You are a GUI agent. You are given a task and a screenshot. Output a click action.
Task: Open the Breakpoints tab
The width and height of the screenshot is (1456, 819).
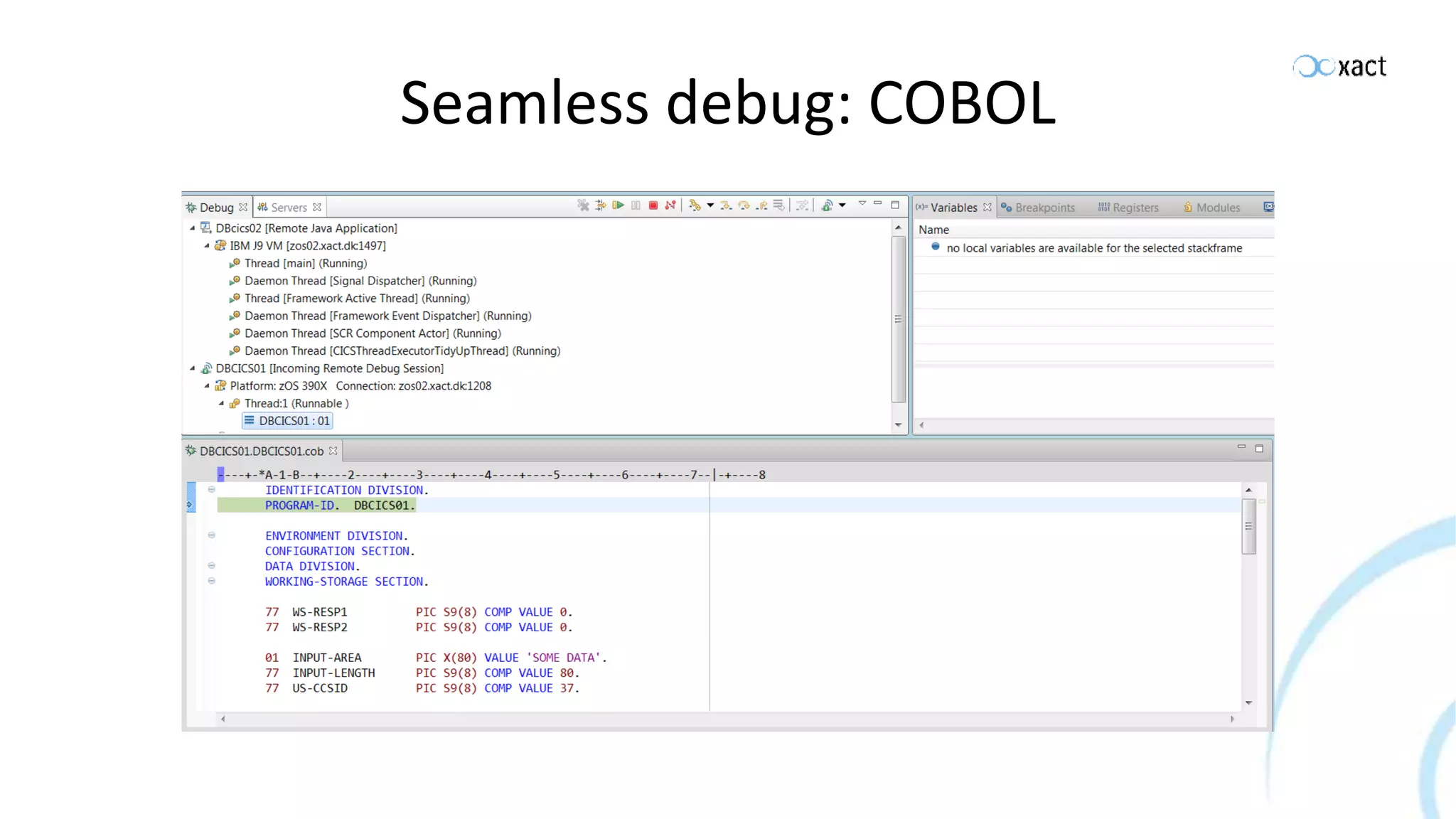[1038, 208]
